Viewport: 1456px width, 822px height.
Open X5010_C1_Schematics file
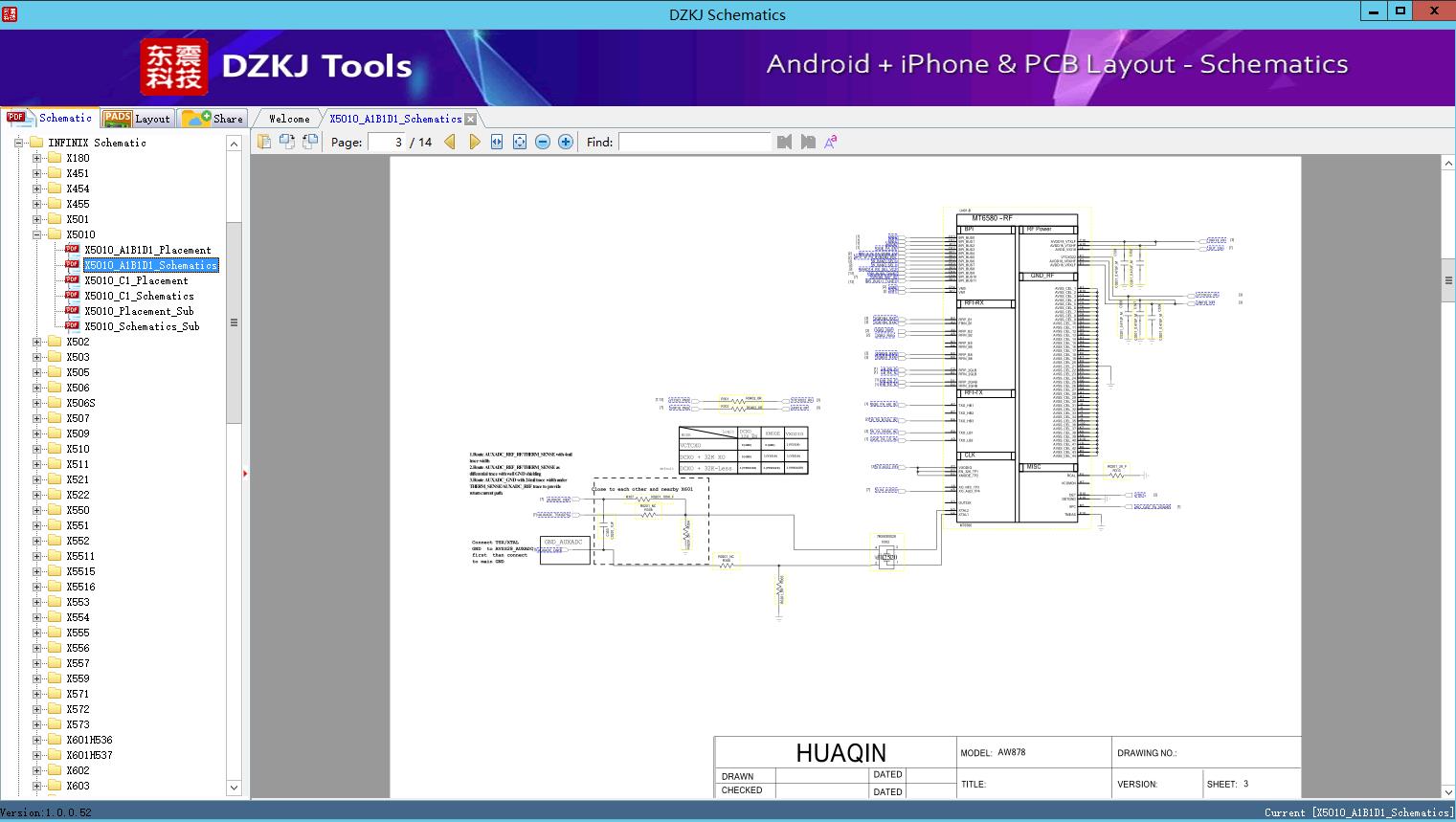pos(139,296)
